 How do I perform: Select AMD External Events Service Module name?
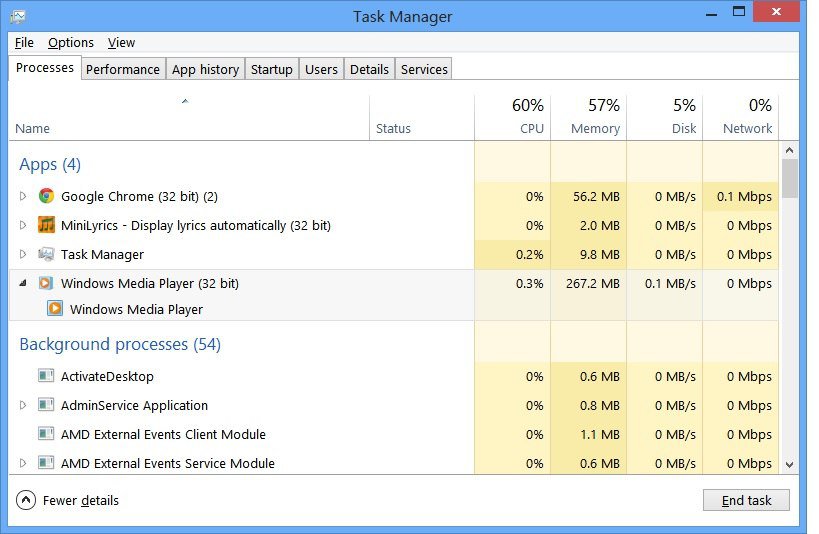coord(168,463)
